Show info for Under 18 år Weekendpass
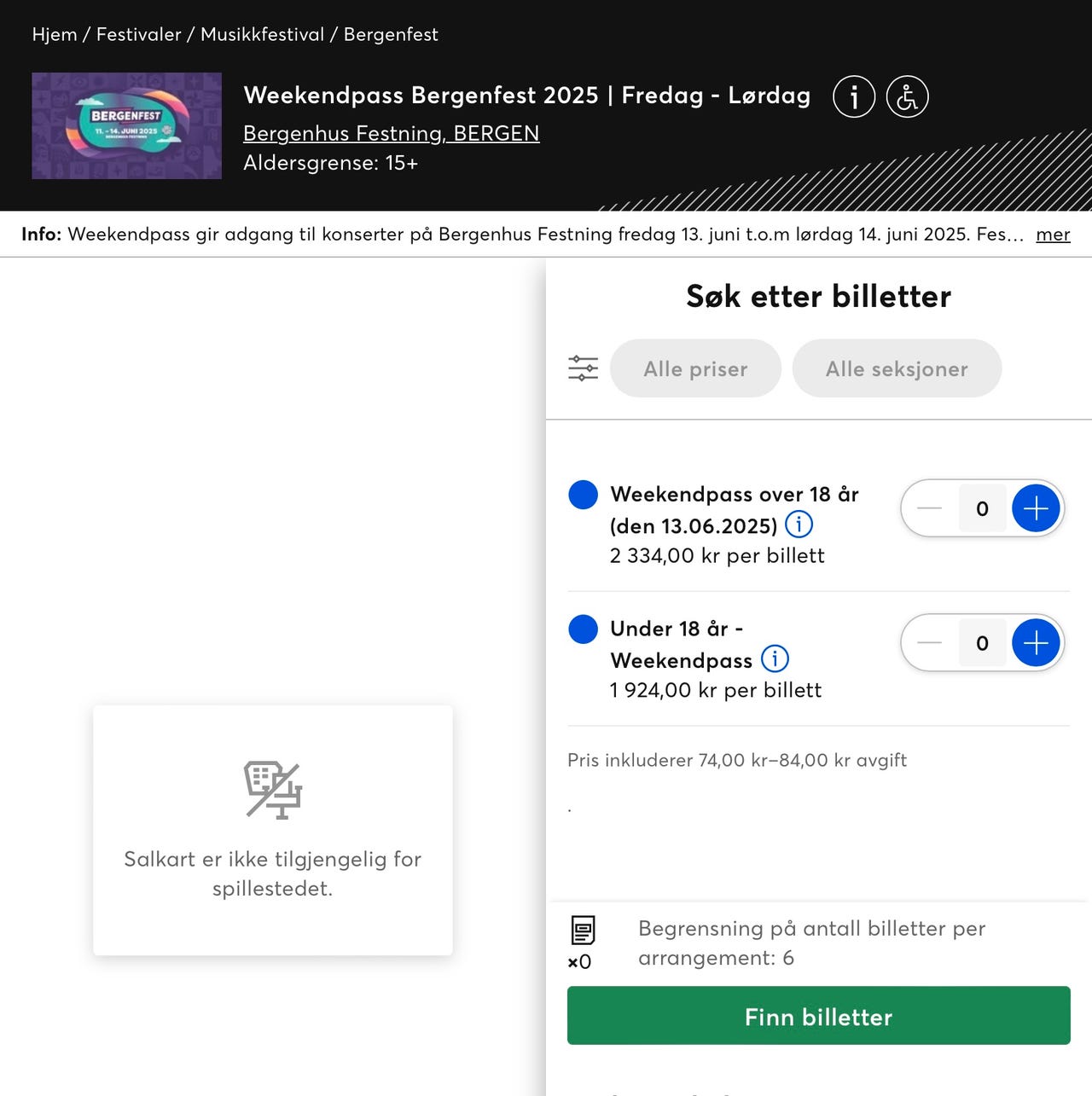This screenshot has height=1096, width=1092. click(x=775, y=658)
